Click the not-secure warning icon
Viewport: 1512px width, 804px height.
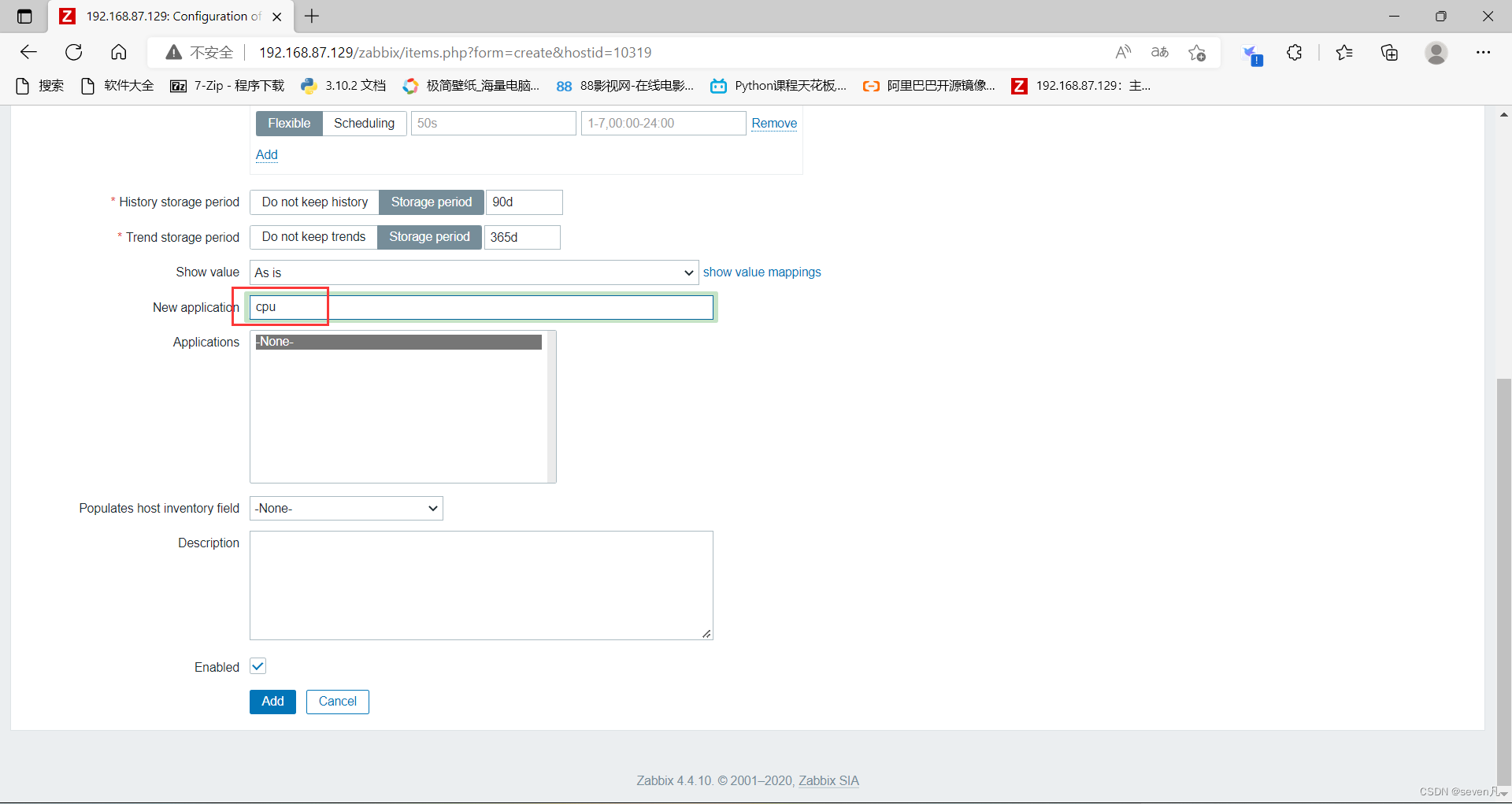pos(174,53)
